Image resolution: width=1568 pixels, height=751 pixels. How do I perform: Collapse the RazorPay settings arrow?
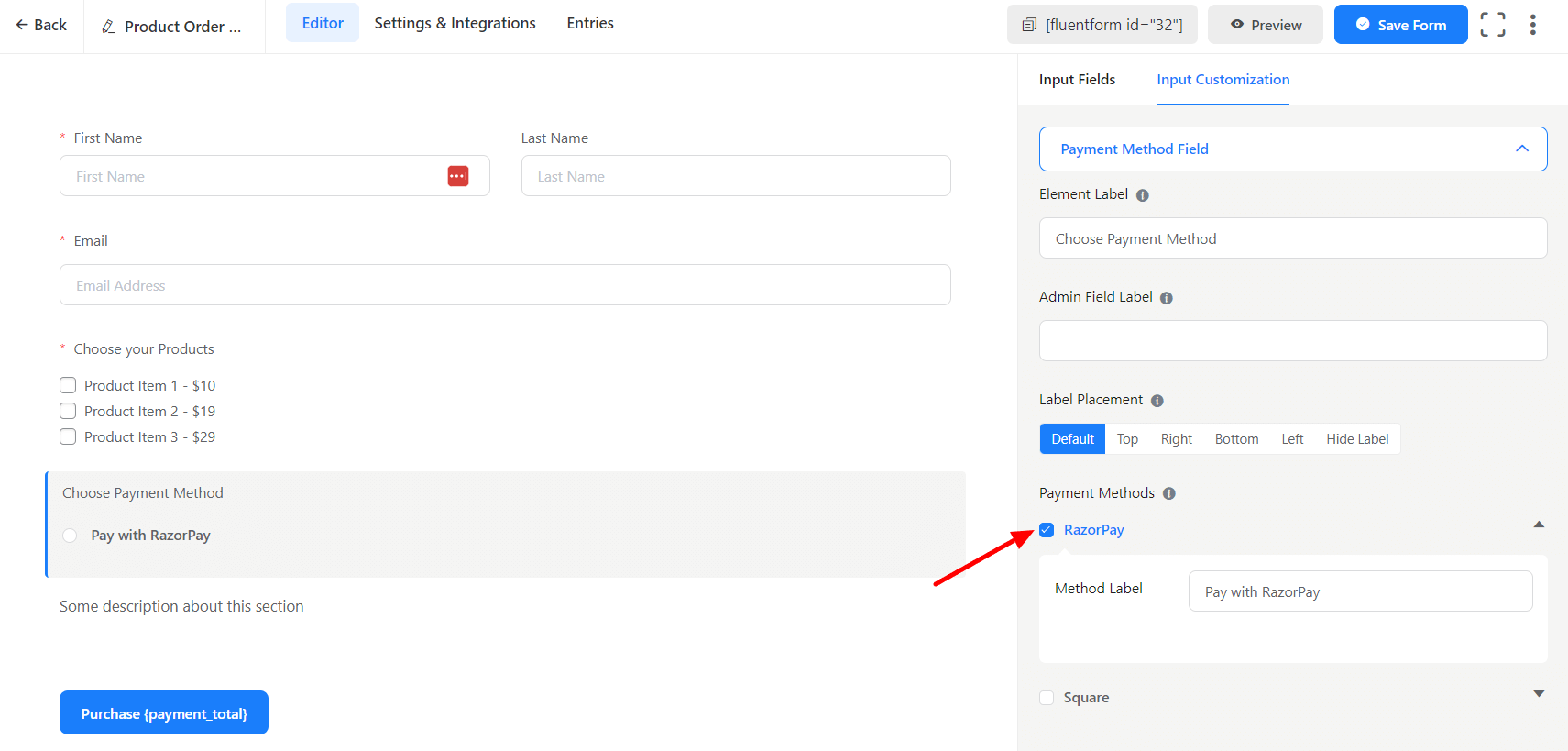(x=1538, y=525)
